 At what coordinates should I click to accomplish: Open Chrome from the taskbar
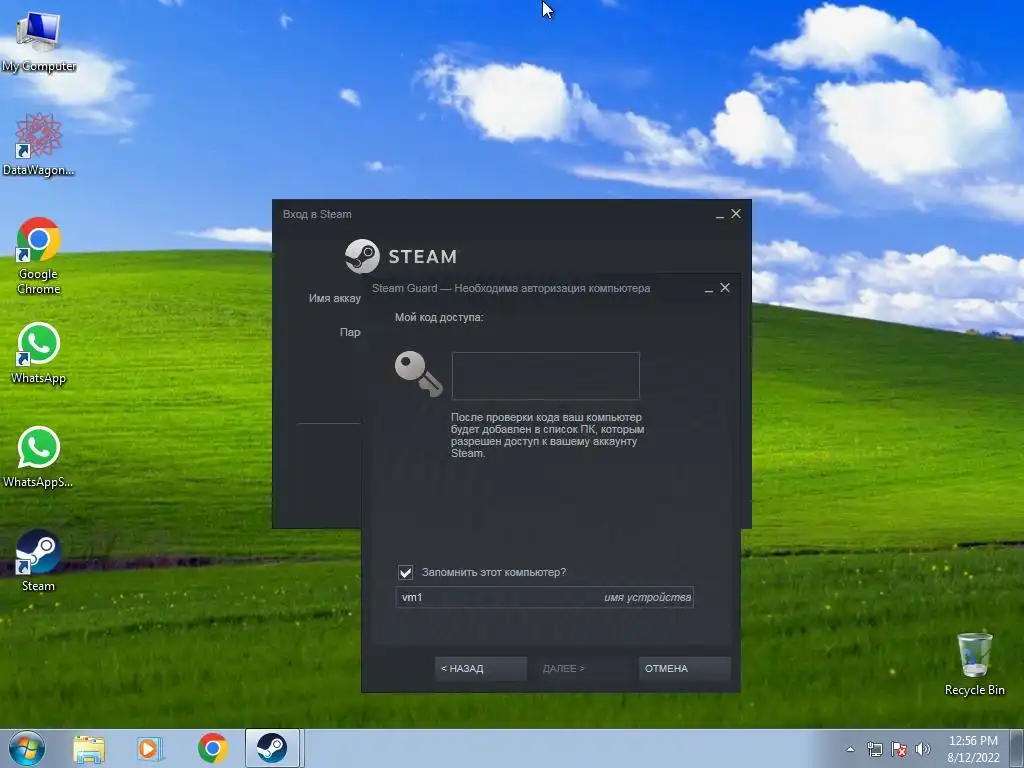[x=212, y=748]
